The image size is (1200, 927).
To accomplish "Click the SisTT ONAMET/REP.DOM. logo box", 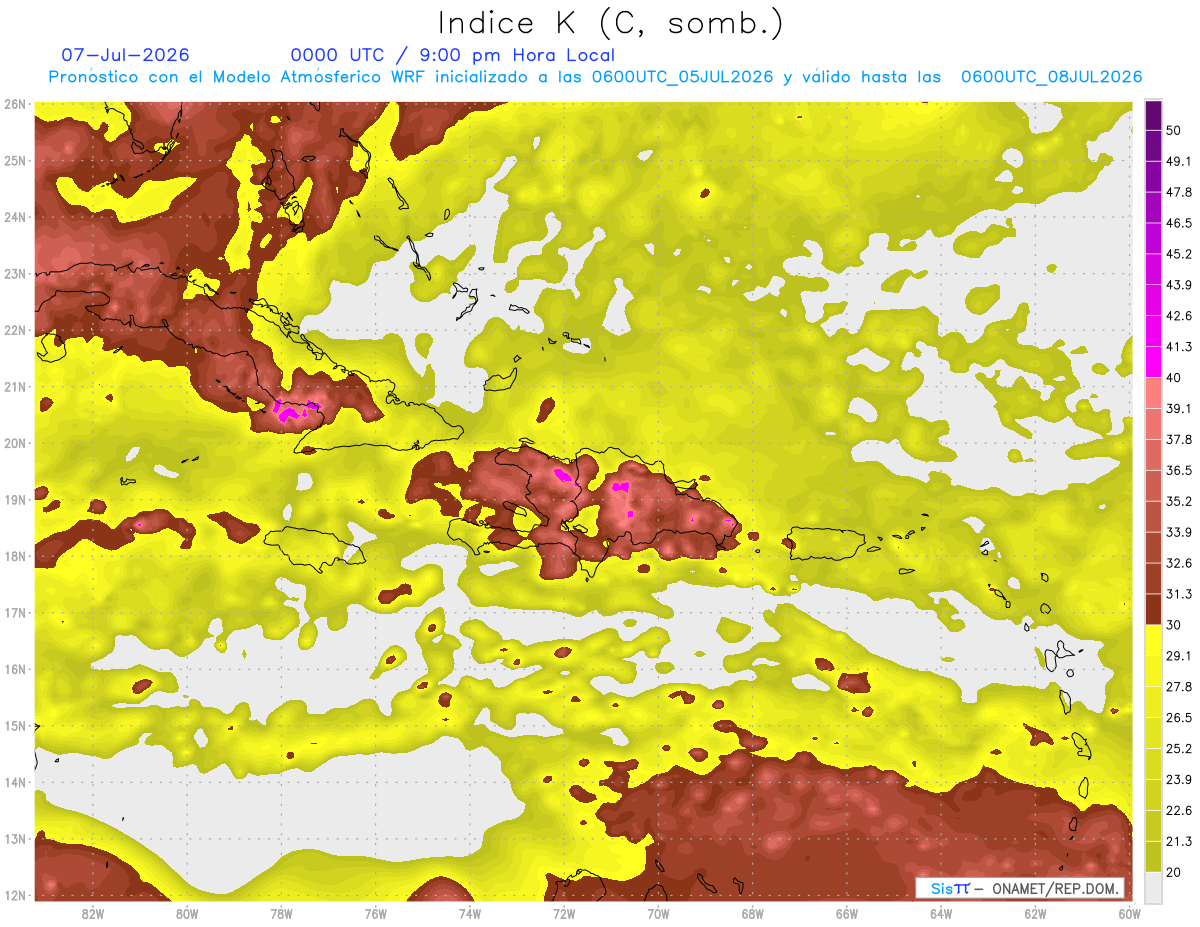I will click(1020, 888).
